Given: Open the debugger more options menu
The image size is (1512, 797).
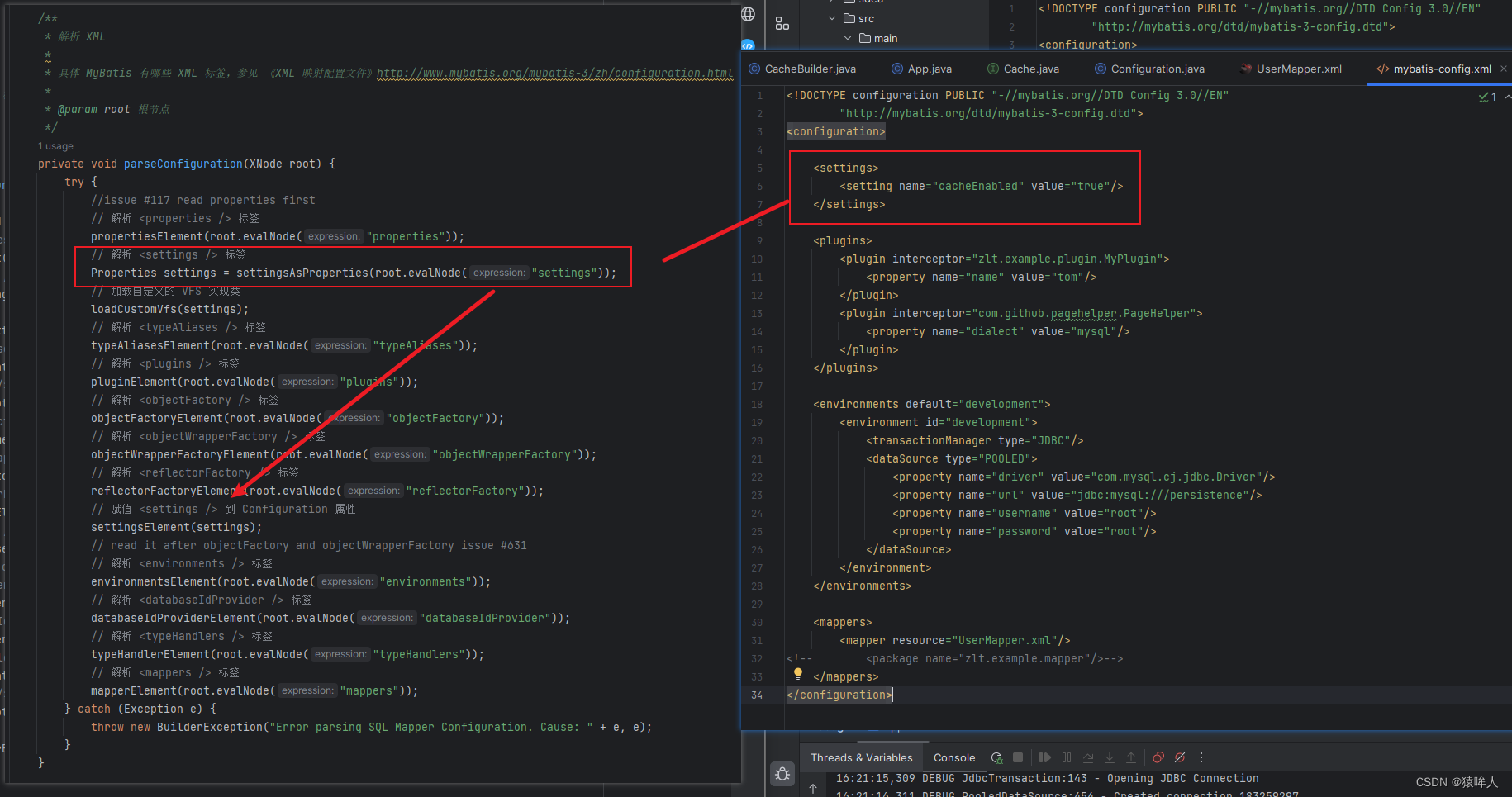Looking at the screenshot, I should tap(1201, 757).
